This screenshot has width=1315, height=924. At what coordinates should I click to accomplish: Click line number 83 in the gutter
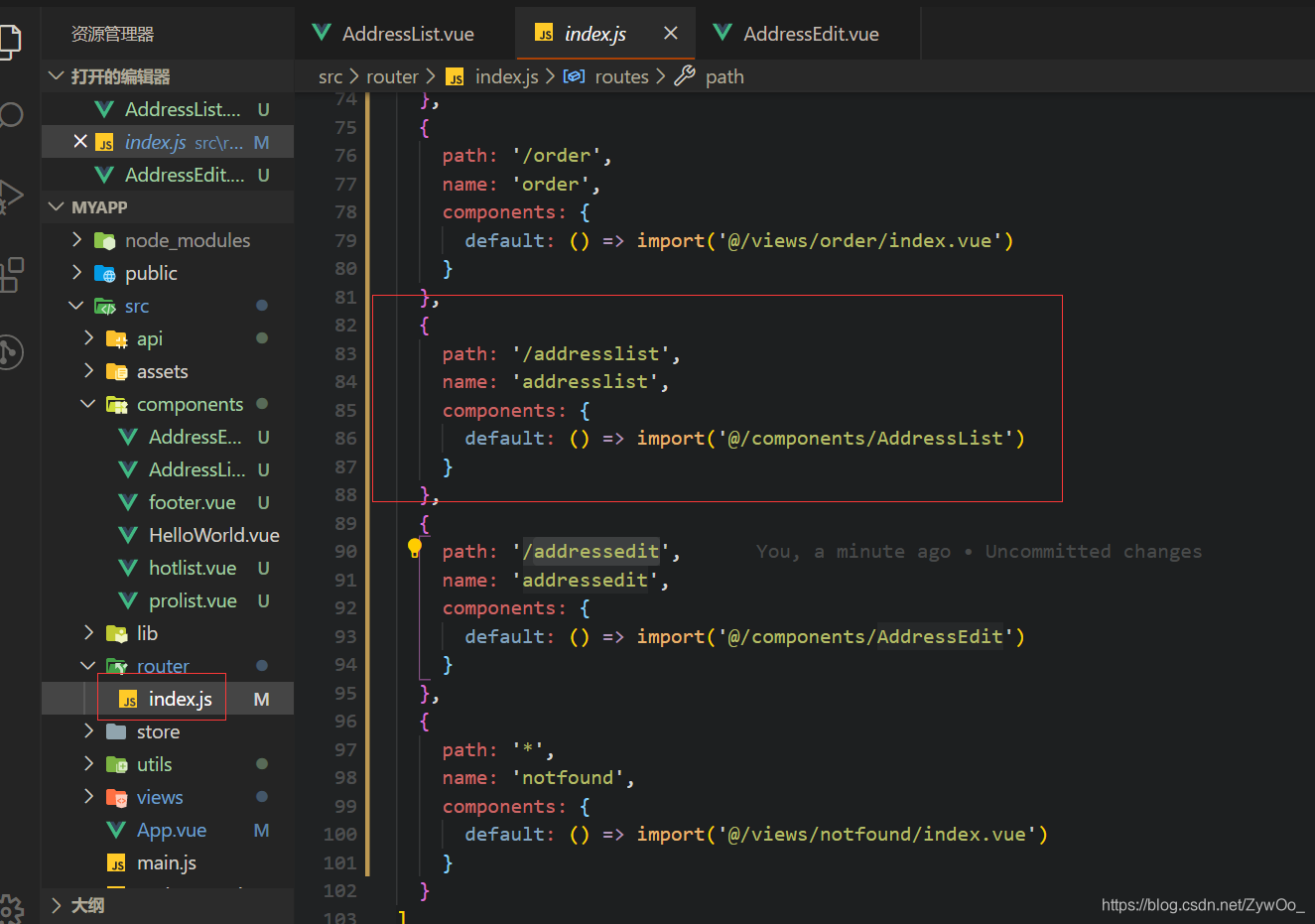point(345,353)
